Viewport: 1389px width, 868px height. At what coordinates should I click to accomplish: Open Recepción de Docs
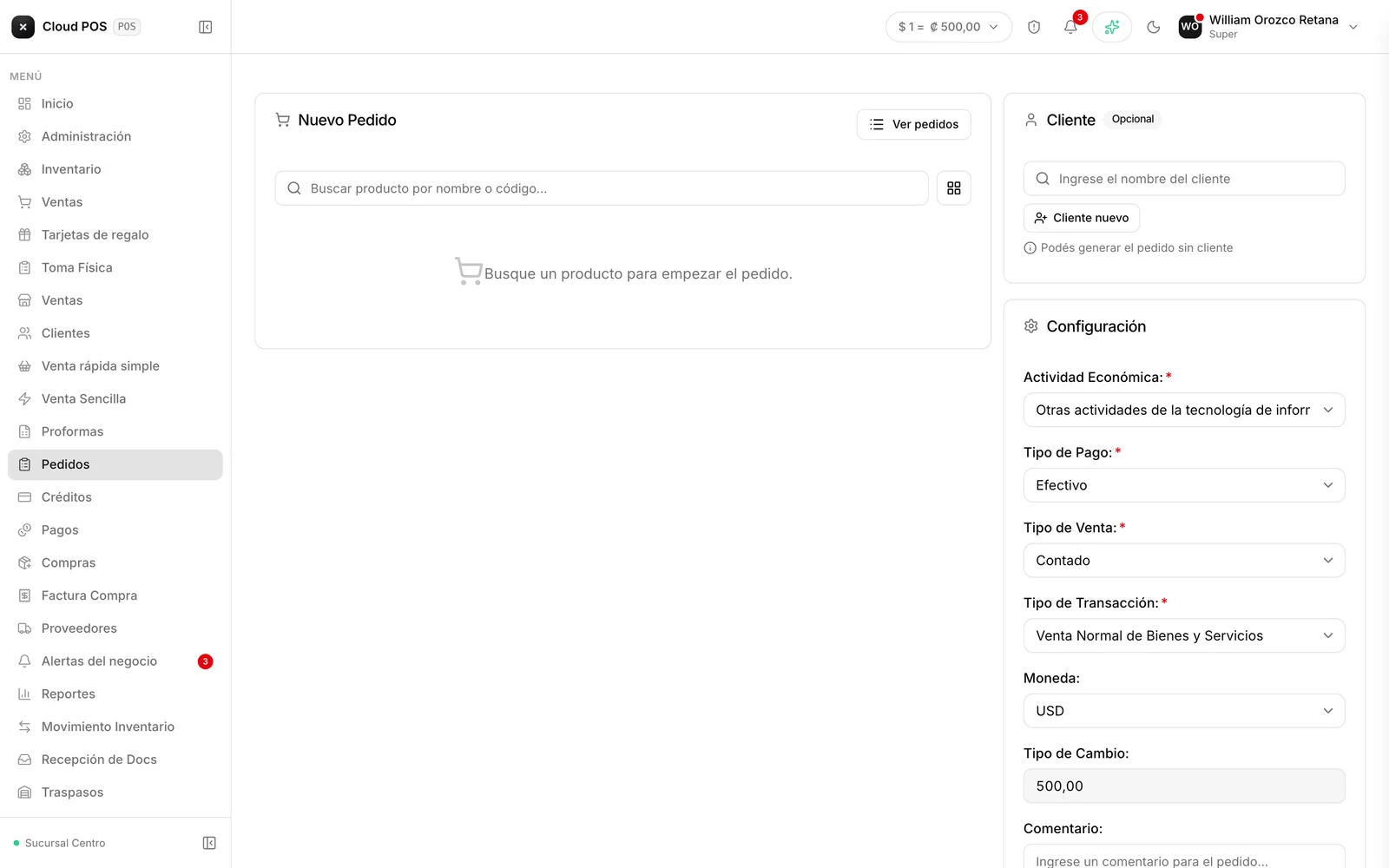click(x=115, y=759)
